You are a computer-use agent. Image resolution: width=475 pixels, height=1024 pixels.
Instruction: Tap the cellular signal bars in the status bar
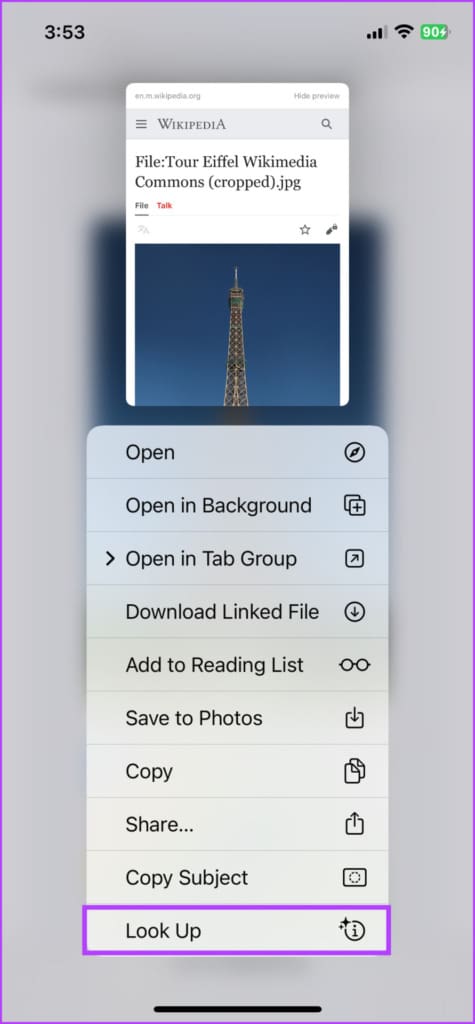(x=377, y=33)
